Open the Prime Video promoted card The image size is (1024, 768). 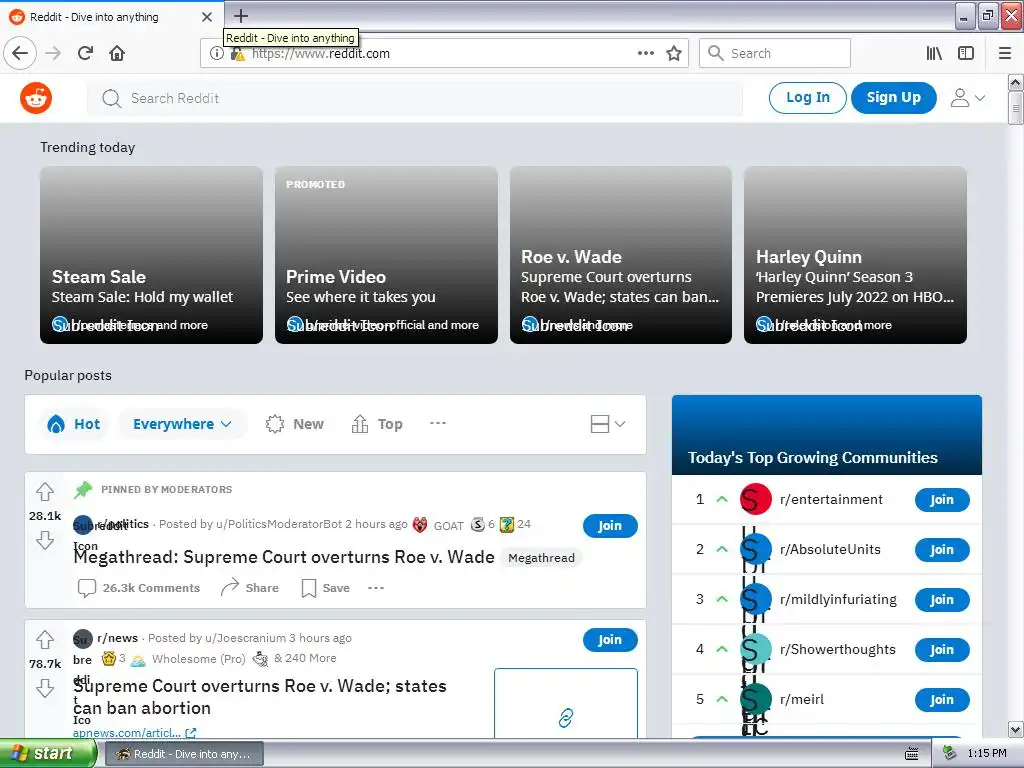[x=386, y=255]
